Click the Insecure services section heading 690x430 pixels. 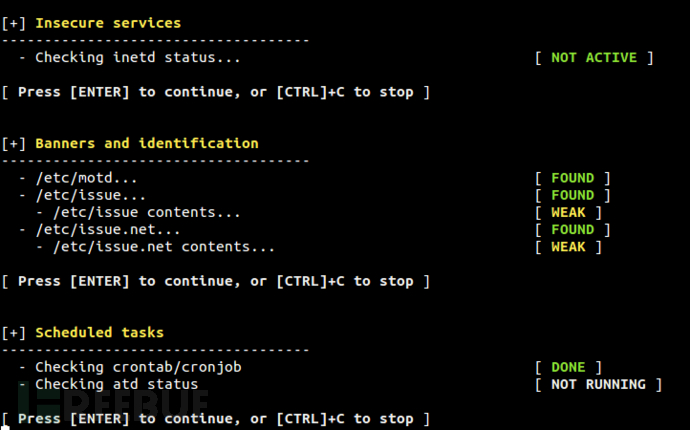[x=108, y=23]
